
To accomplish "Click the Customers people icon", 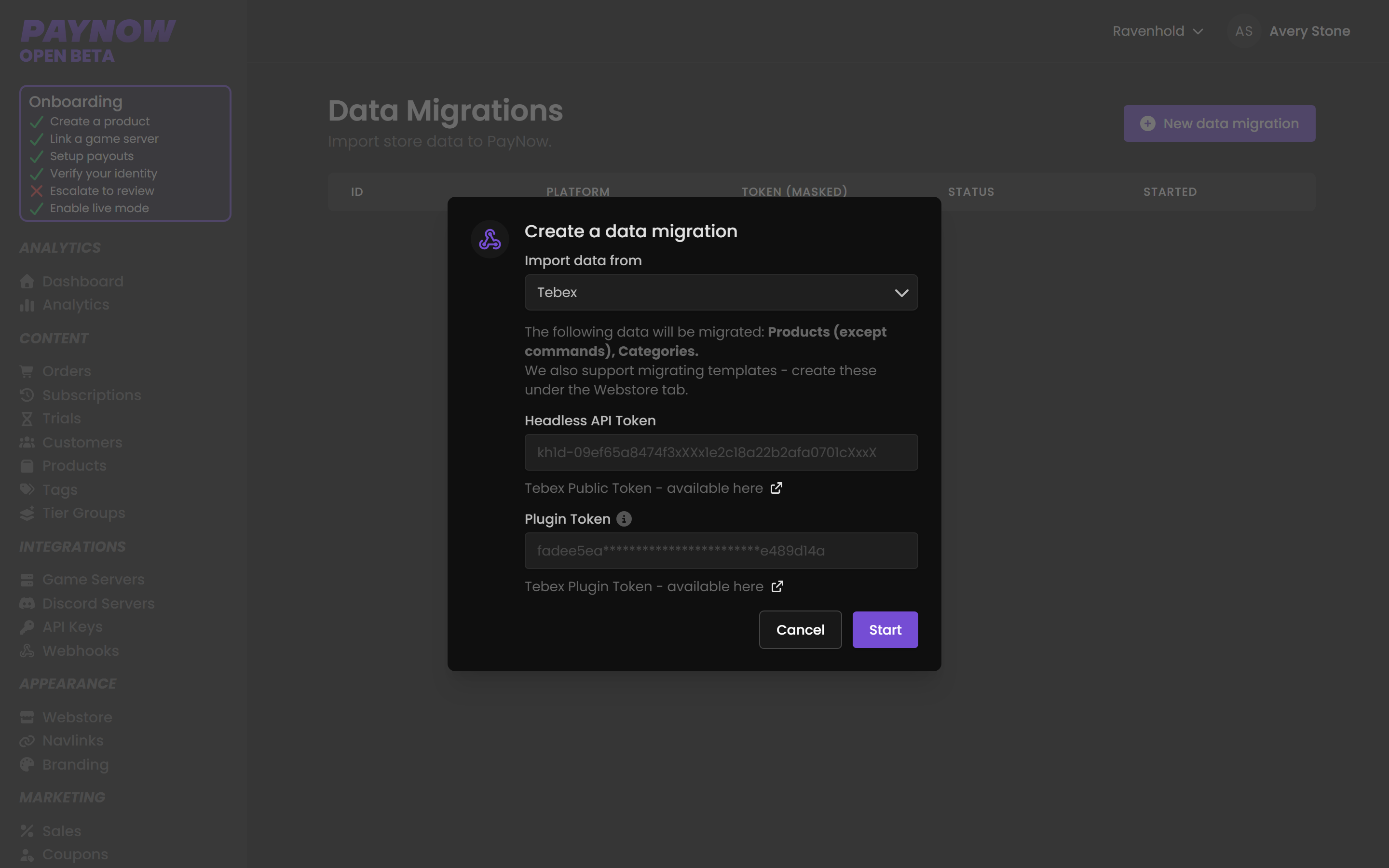I will 27,443.
